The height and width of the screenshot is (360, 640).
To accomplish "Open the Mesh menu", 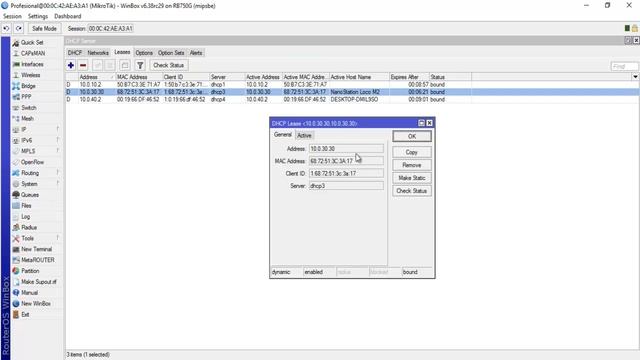I will point(27,119).
